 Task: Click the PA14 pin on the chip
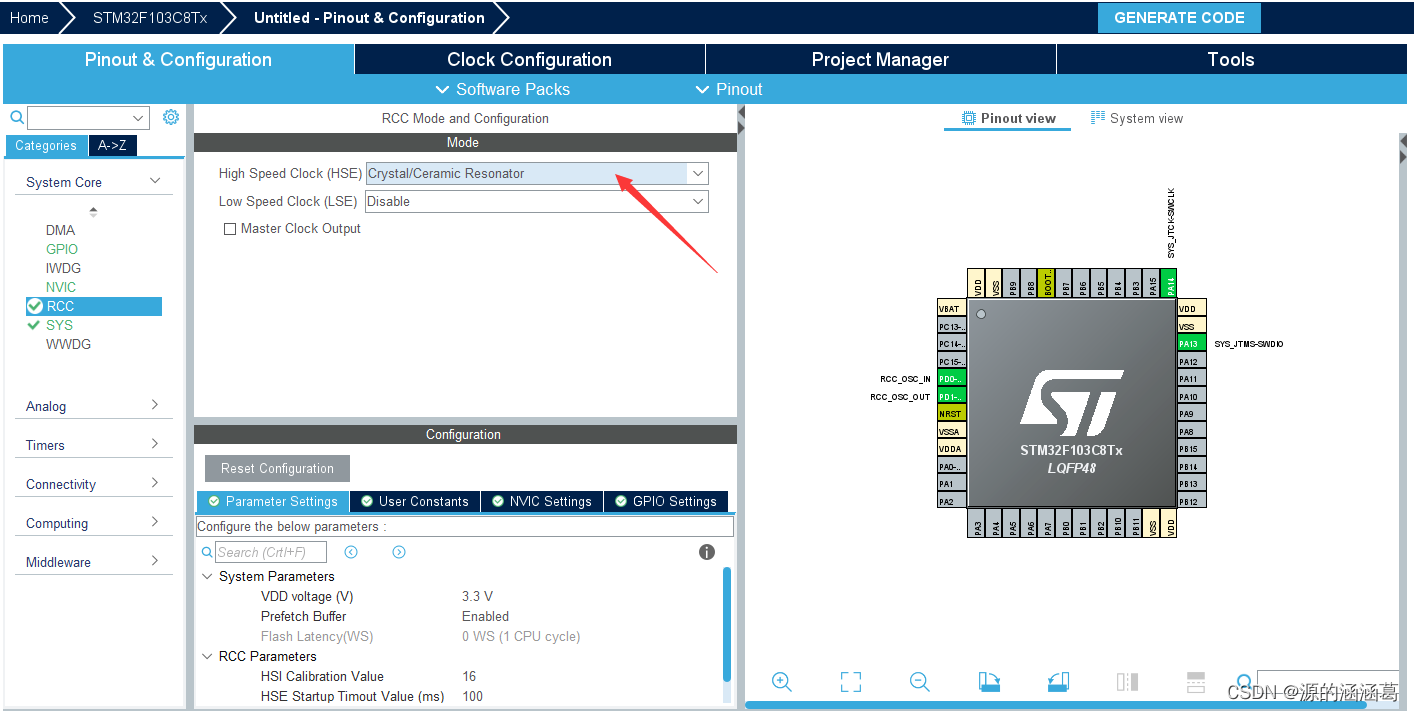click(1169, 283)
